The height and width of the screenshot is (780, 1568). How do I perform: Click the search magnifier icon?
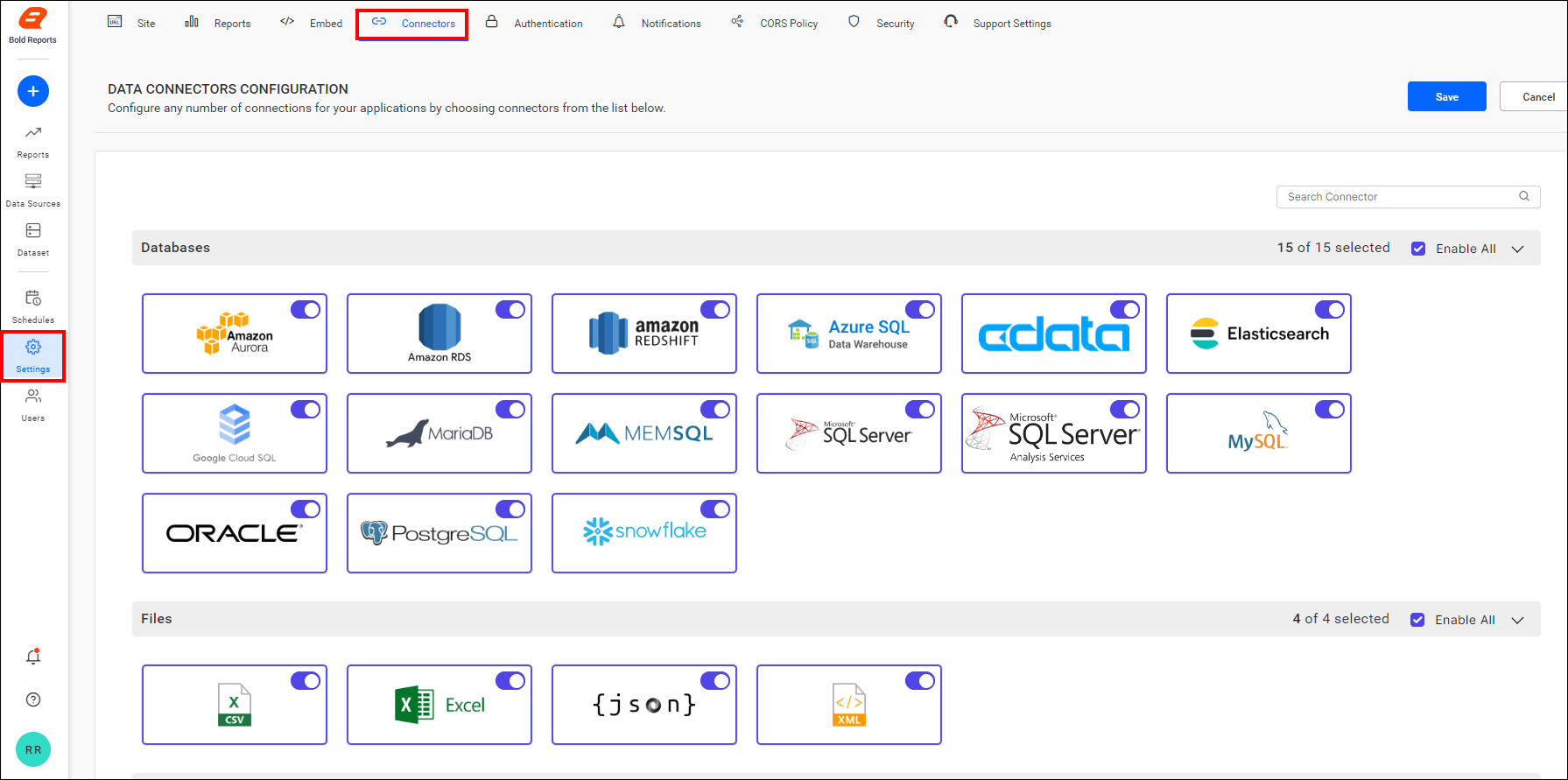pyautogui.click(x=1524, y=196)
